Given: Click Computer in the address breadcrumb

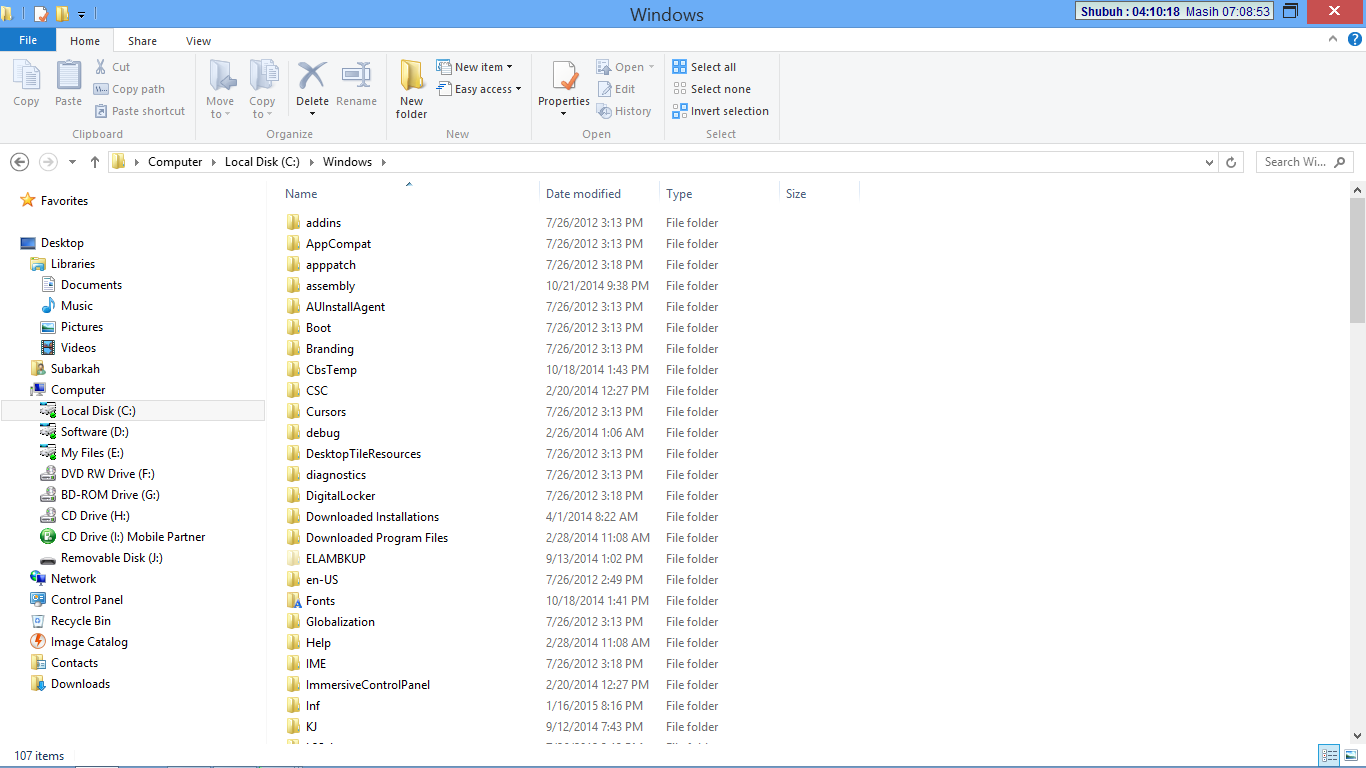Looking at the screenshot, I should [175, 162].
